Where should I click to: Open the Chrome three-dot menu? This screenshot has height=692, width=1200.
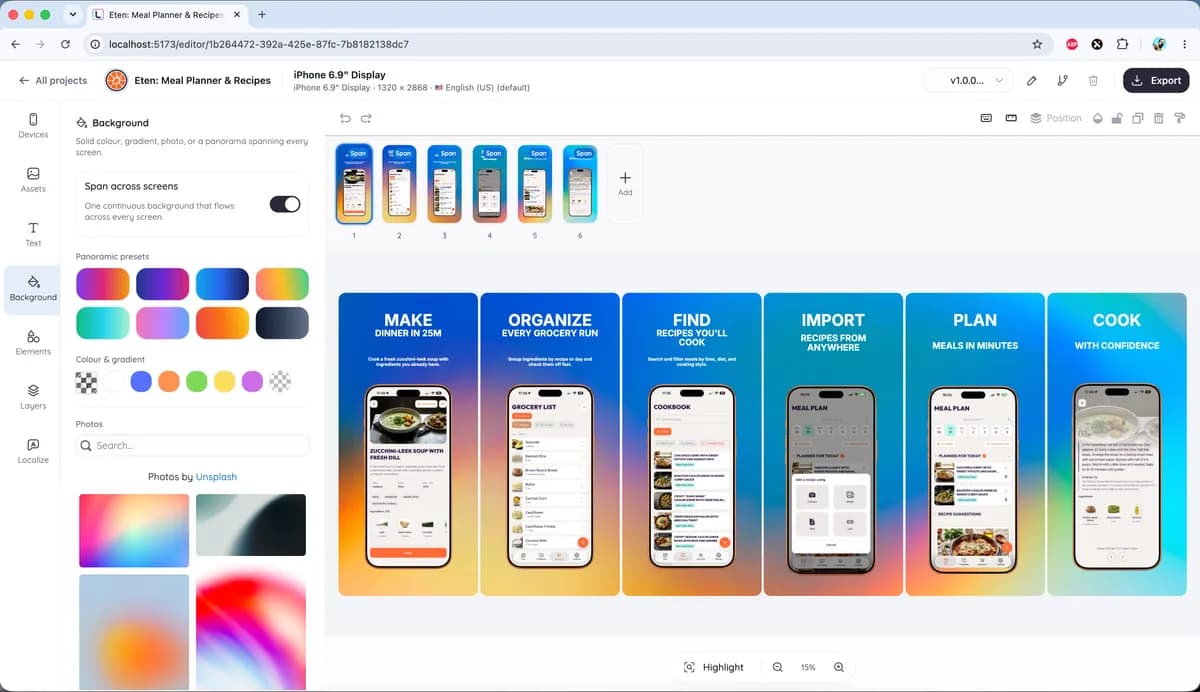coord(1183,44)
